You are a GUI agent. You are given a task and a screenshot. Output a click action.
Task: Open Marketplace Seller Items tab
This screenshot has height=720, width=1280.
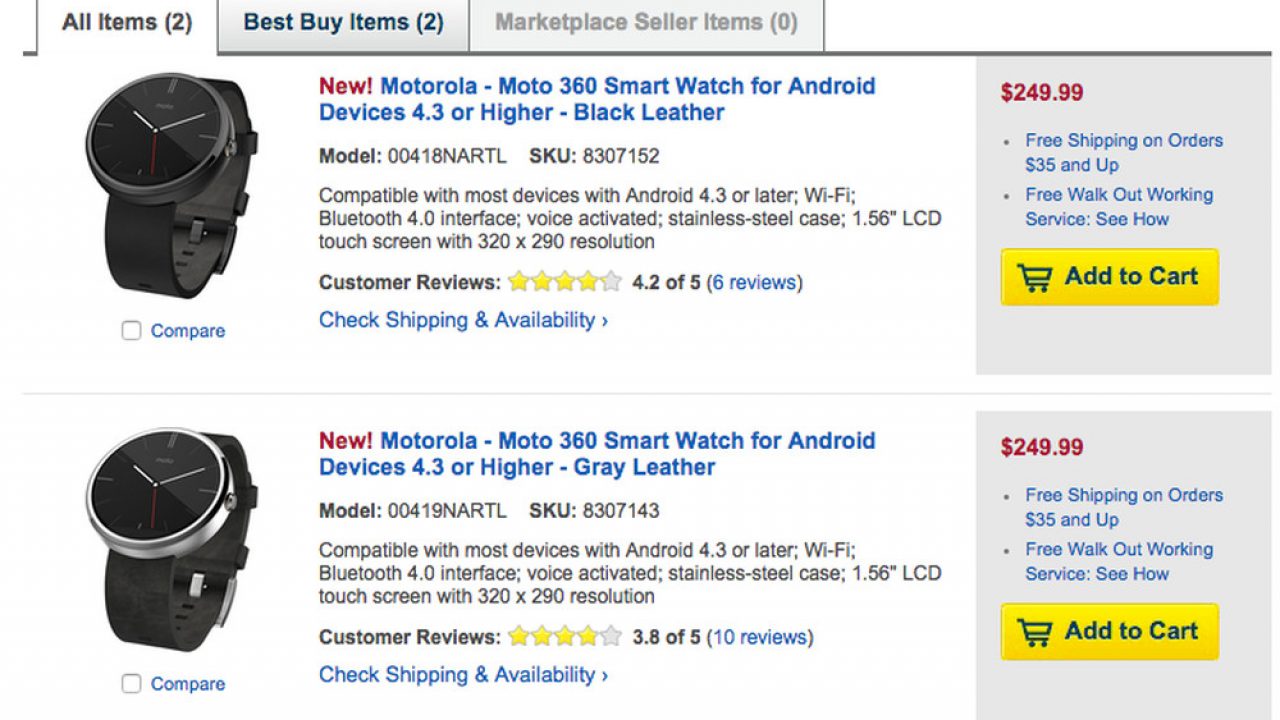[646, 22]
